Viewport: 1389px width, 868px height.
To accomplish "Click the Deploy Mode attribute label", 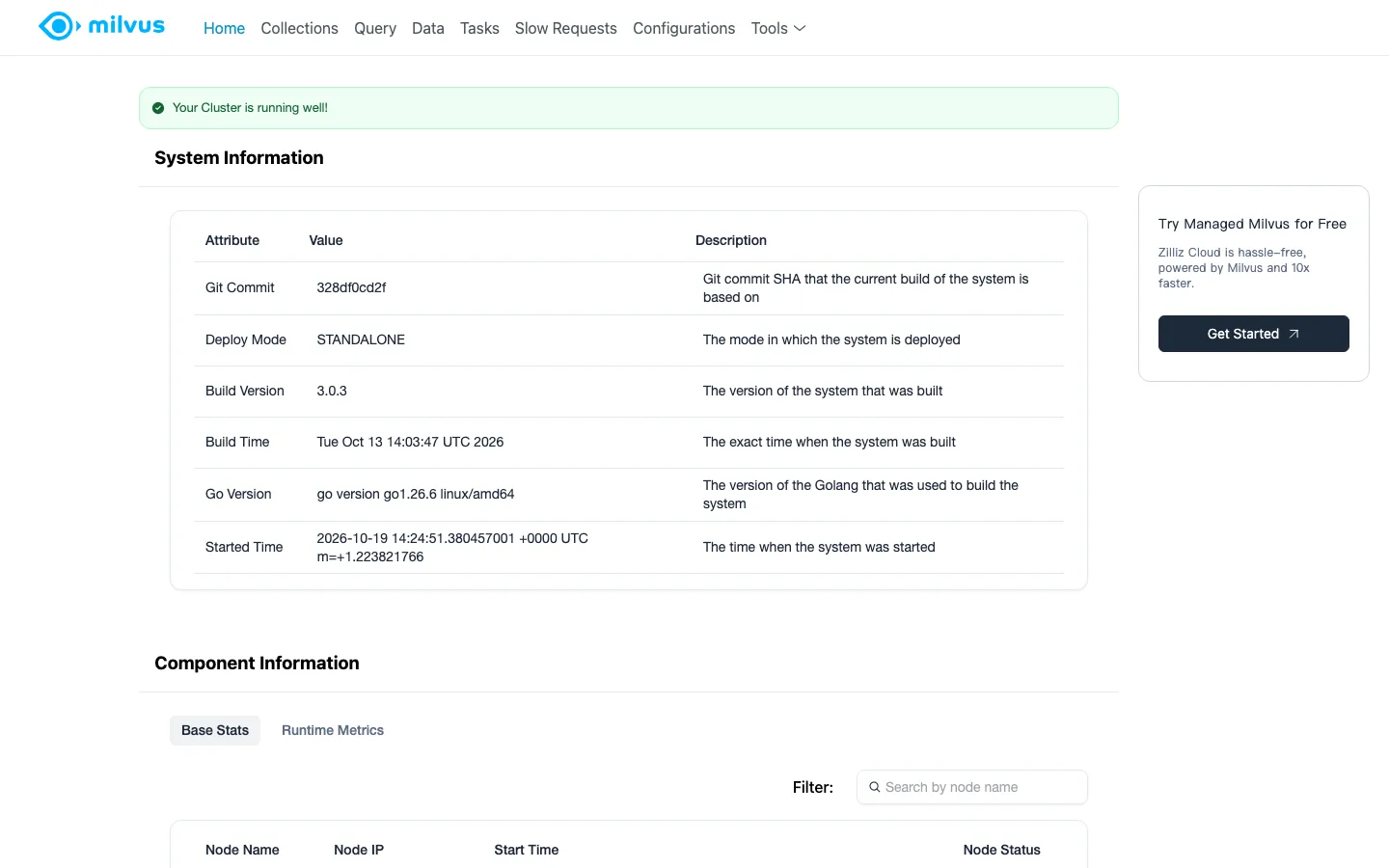I will (x=246, y=339).
